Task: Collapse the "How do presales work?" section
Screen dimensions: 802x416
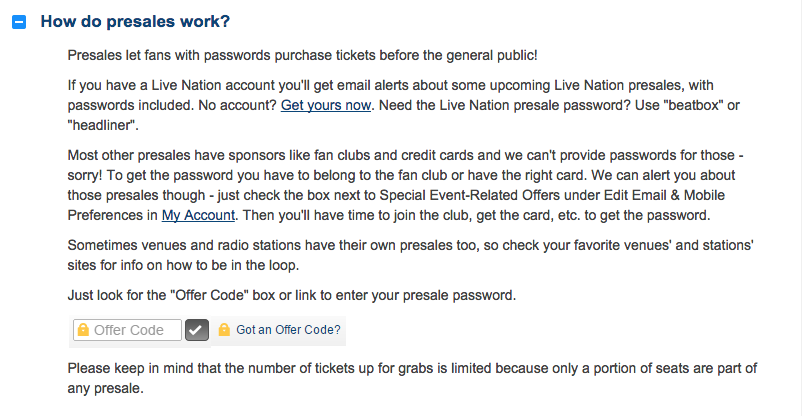Action: 18,23
